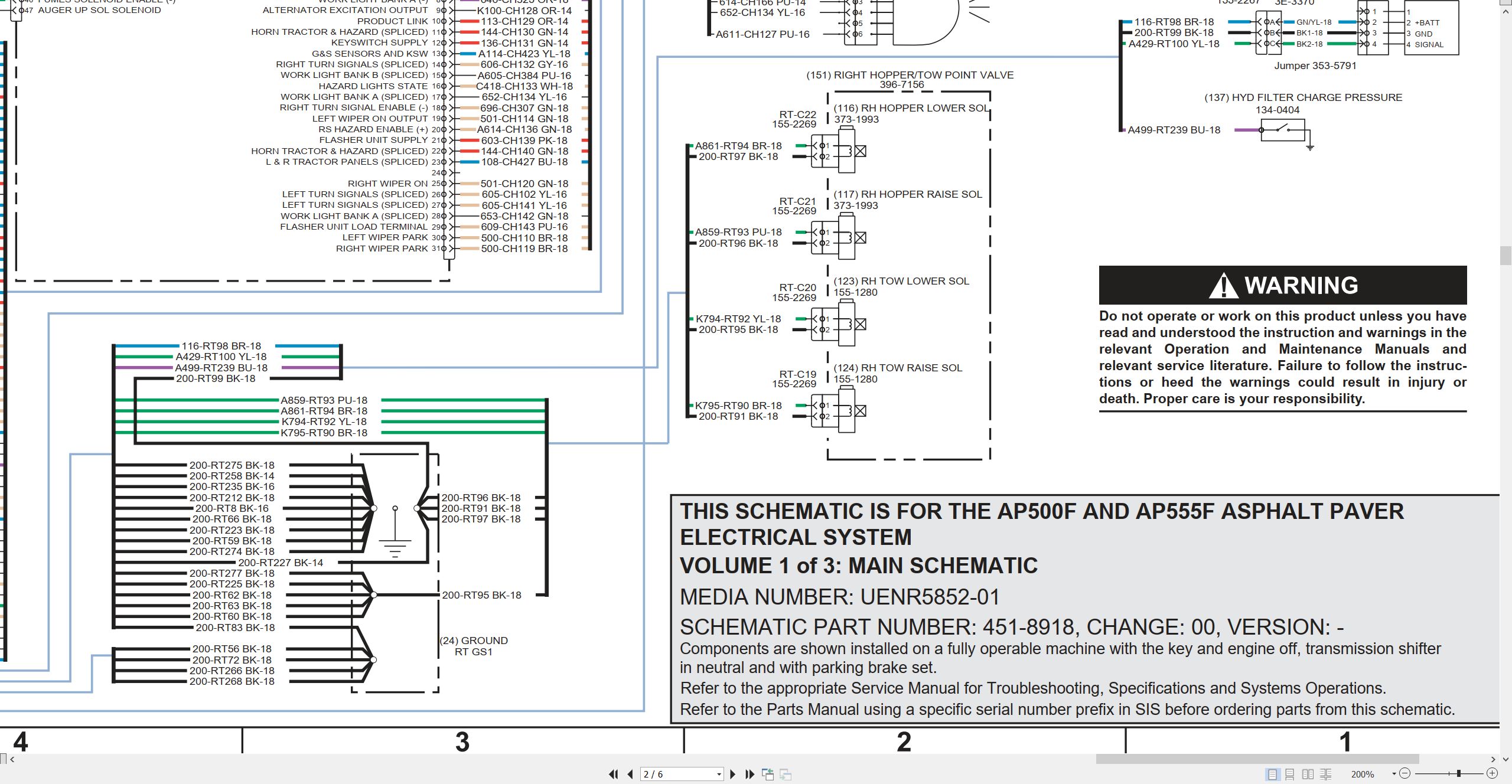Click the text "MEDIA NUMBER: UENR5852-01"
This screenshot has width=1512, height=784.
coord(839,597)
